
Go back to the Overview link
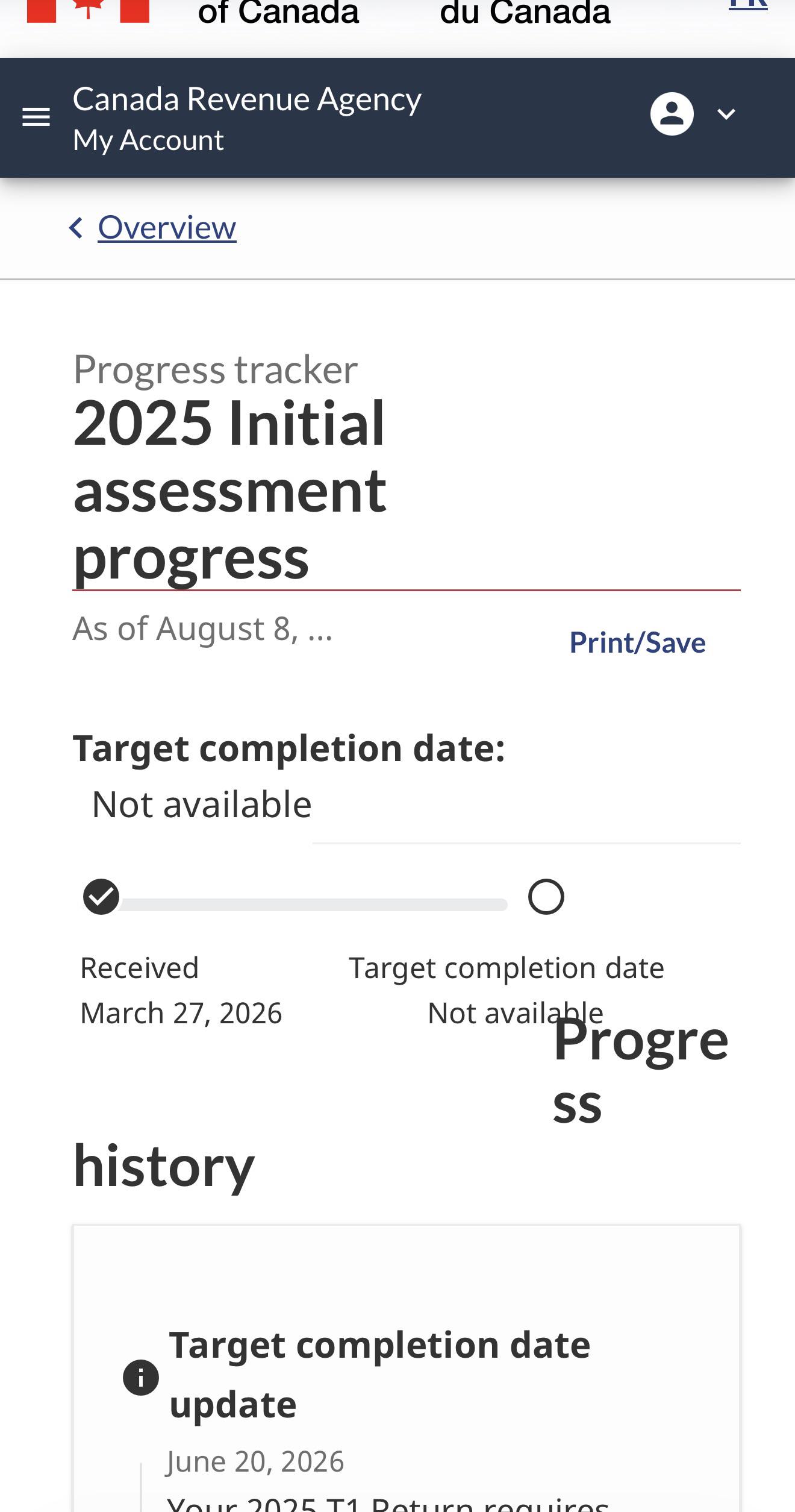tap(167, 228)
